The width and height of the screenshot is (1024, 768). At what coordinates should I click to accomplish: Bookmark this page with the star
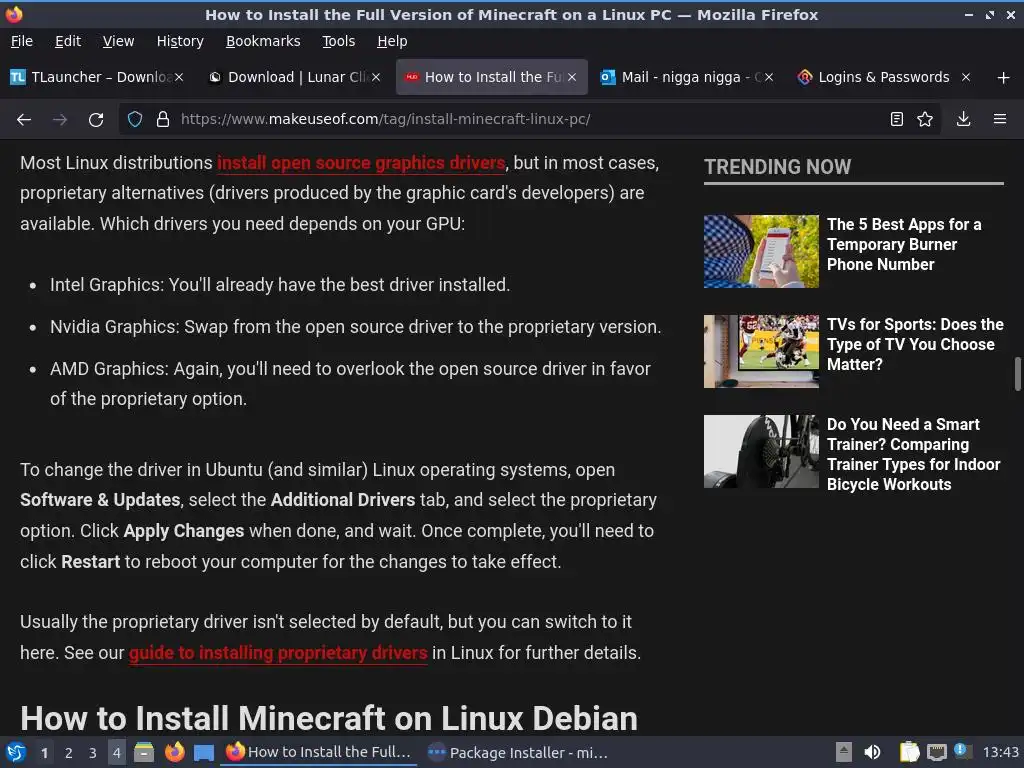pos(925,119)
